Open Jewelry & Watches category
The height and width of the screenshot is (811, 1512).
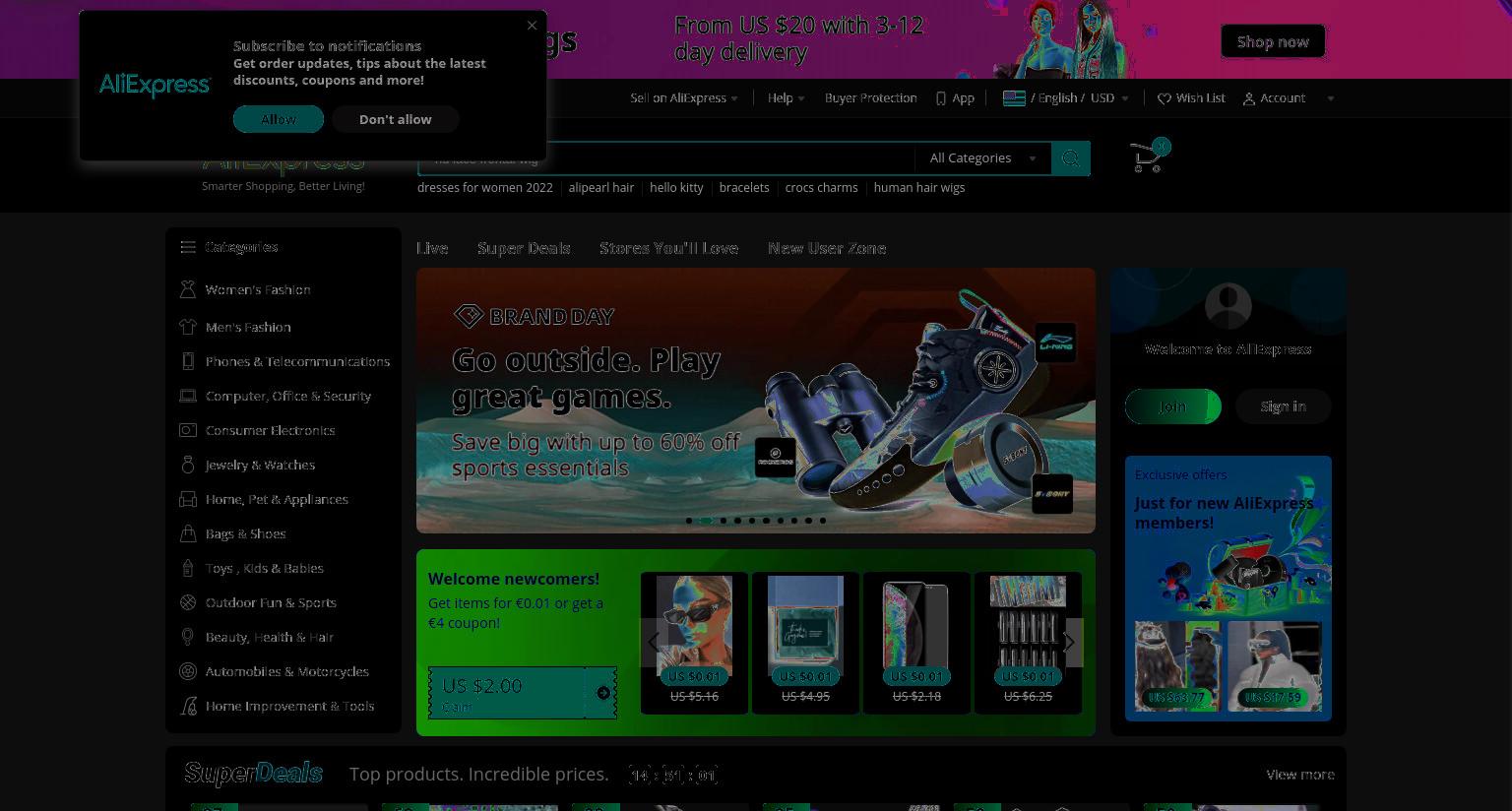tap(260, 465)
